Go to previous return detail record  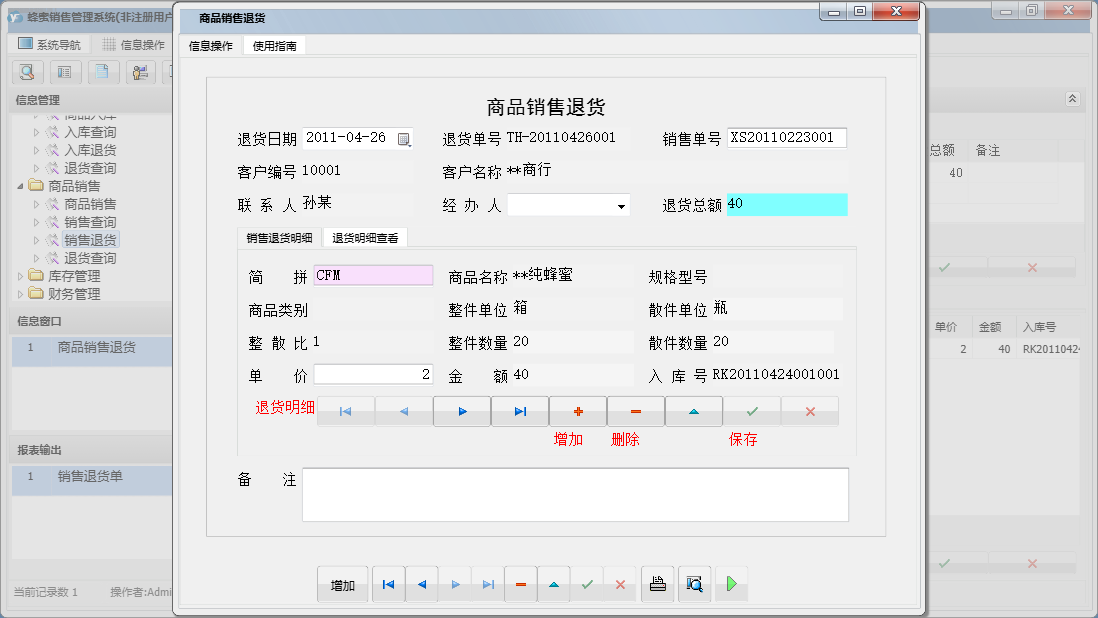[x=404, y=412]
